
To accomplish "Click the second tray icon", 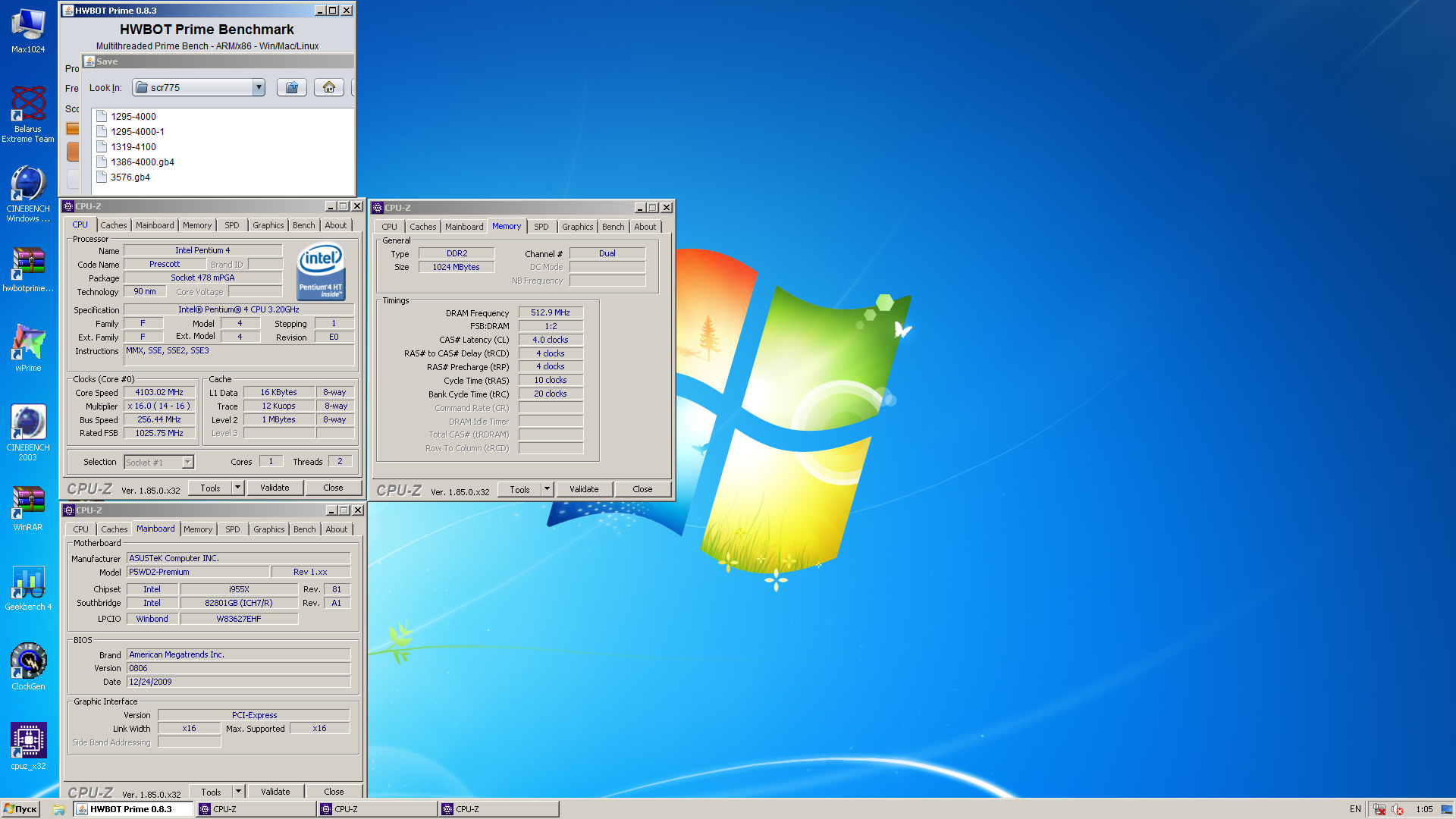I will pyautogui.click(x=1397, y=809).
